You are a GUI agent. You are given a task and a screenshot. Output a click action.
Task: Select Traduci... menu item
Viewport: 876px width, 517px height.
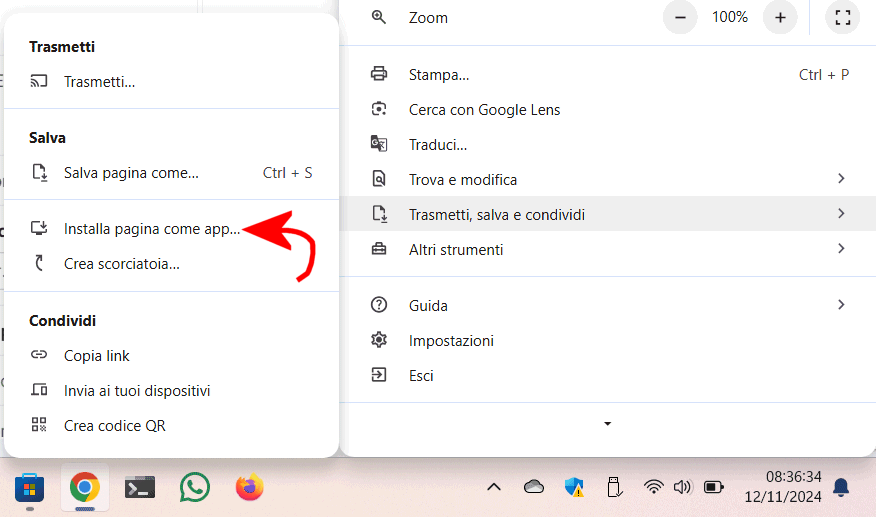pos(608,145)
